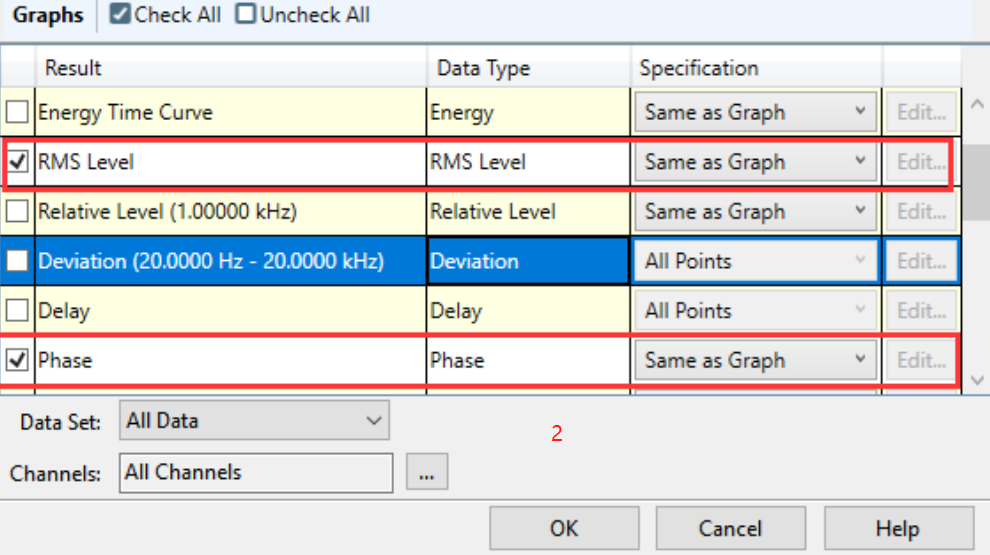Open the Data Set dropdown
The height and width of the screenshot is (555, 990).
(254, 421)
